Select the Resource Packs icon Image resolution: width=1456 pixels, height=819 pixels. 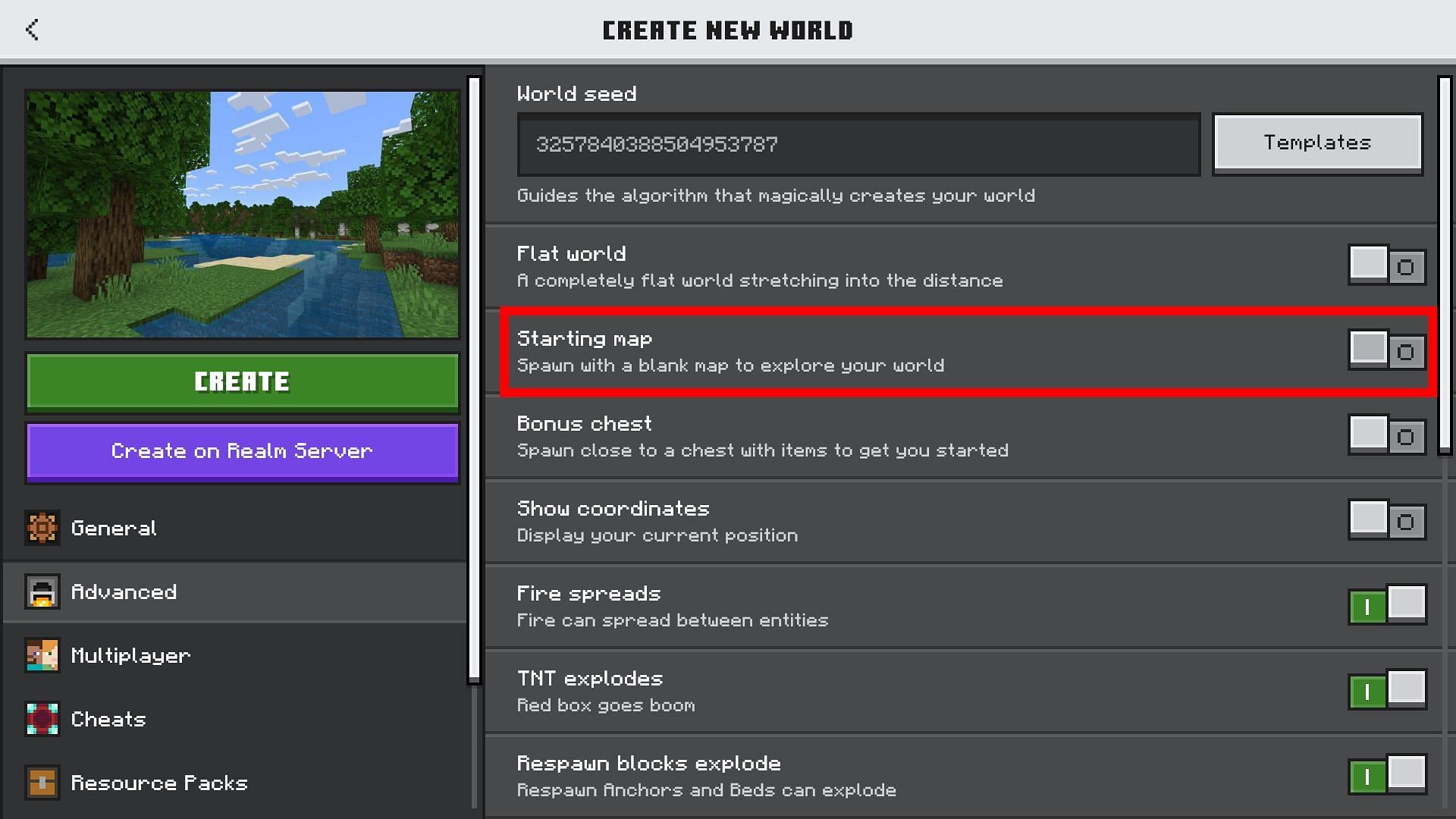[x=42, y=782]
